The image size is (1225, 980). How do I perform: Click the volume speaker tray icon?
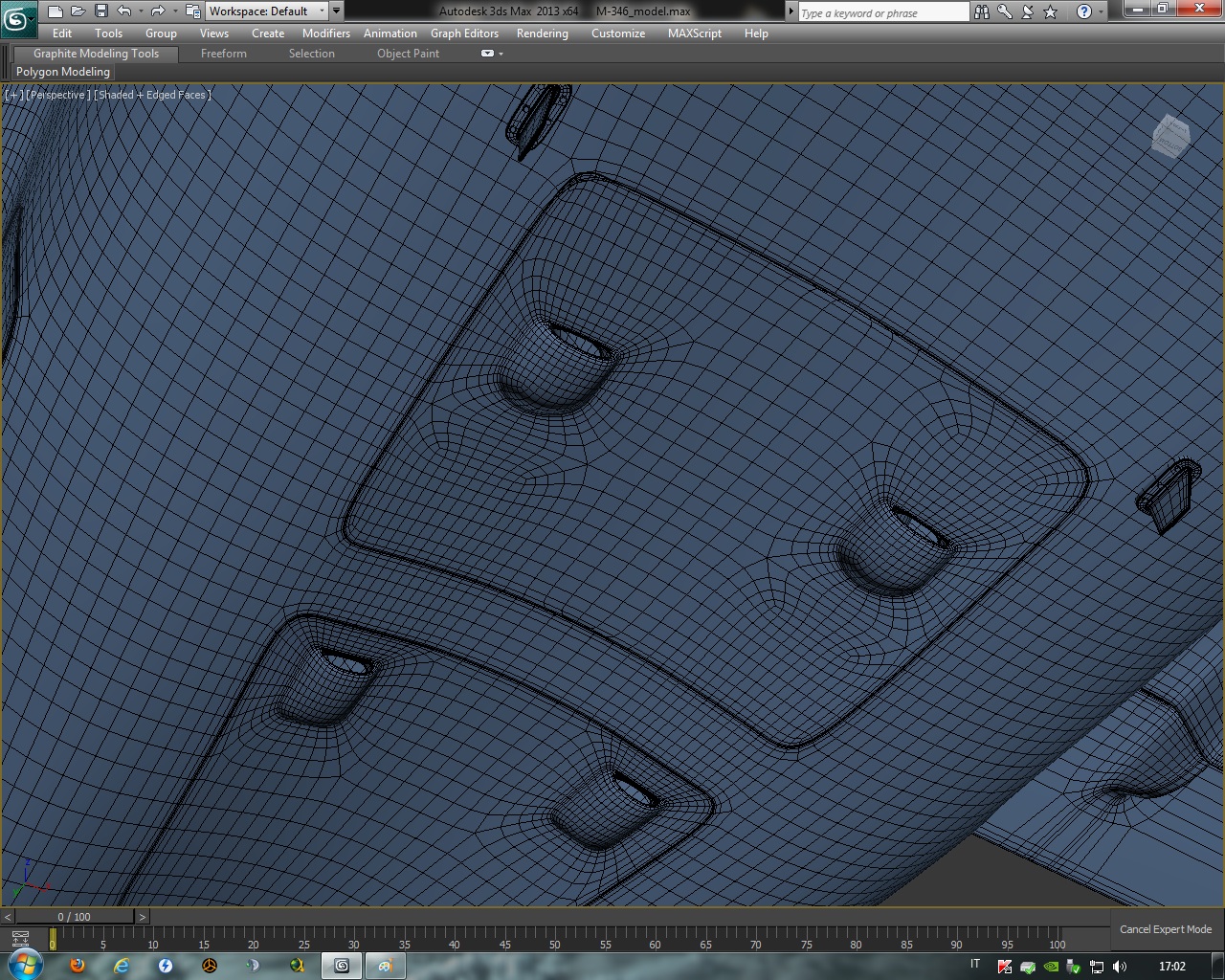[x=1119, y=967]
